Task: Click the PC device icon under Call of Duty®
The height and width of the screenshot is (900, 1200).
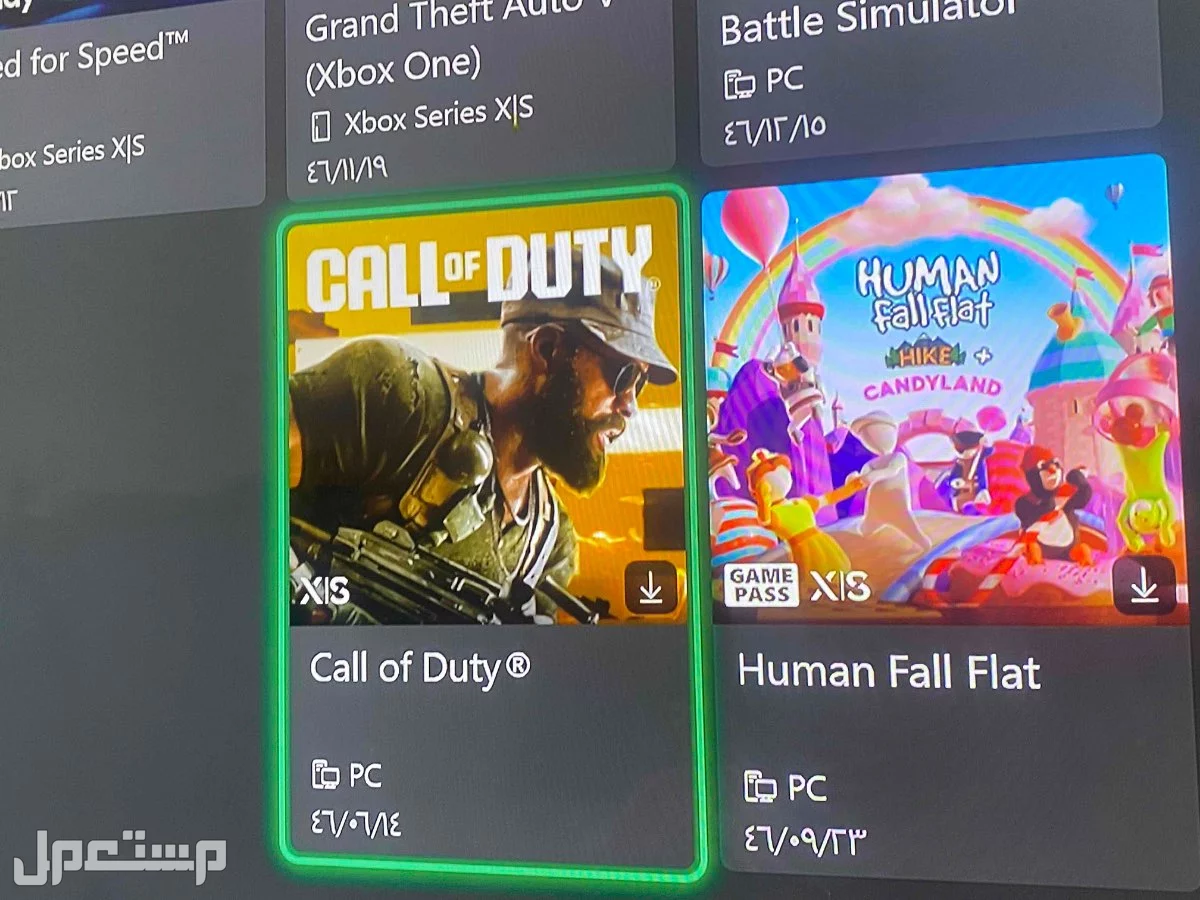Action: 326,775
